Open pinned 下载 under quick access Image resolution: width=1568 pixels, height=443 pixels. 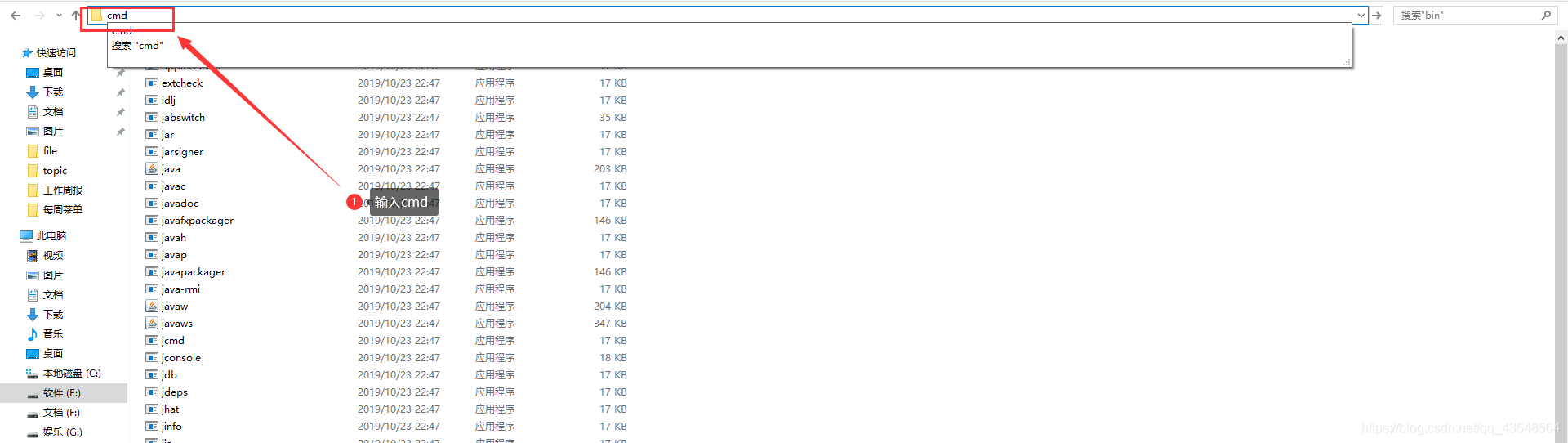coord(53,92)
